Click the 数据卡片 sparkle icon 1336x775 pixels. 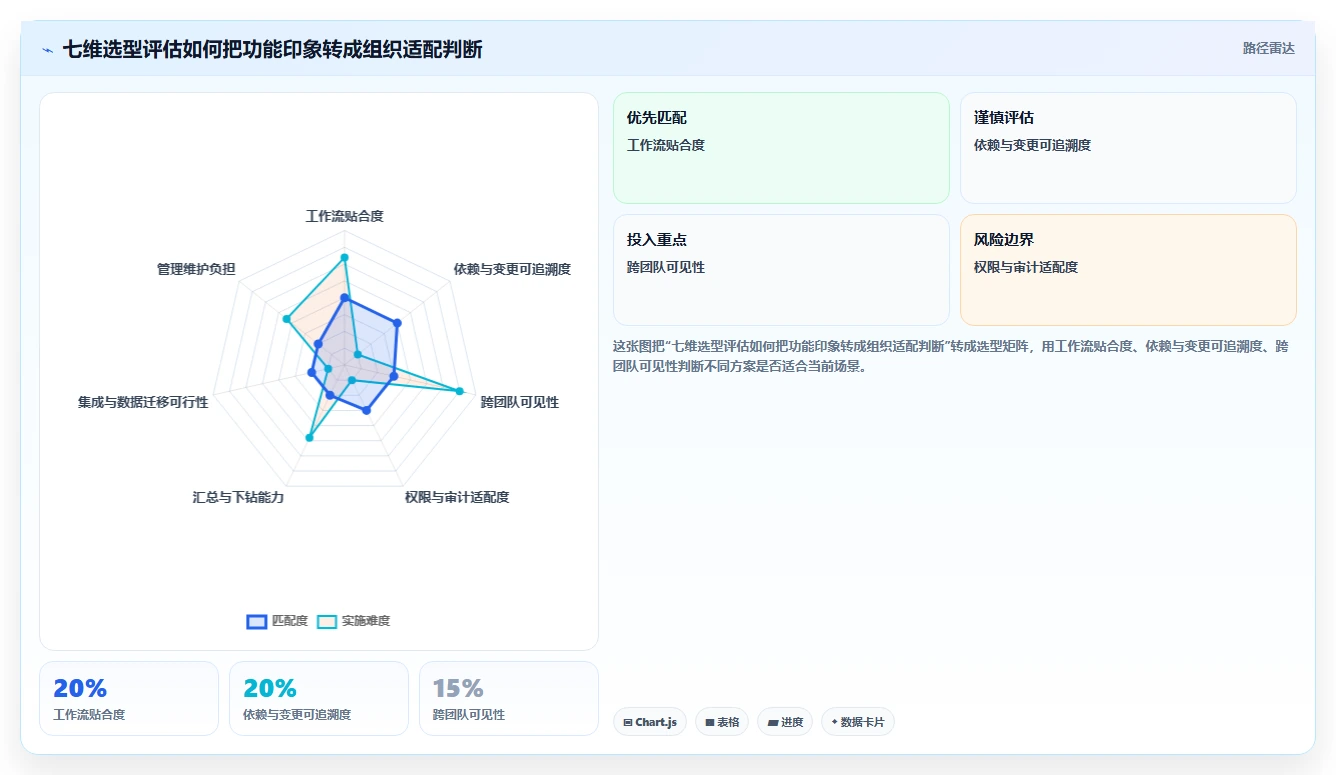pos(834,722)
